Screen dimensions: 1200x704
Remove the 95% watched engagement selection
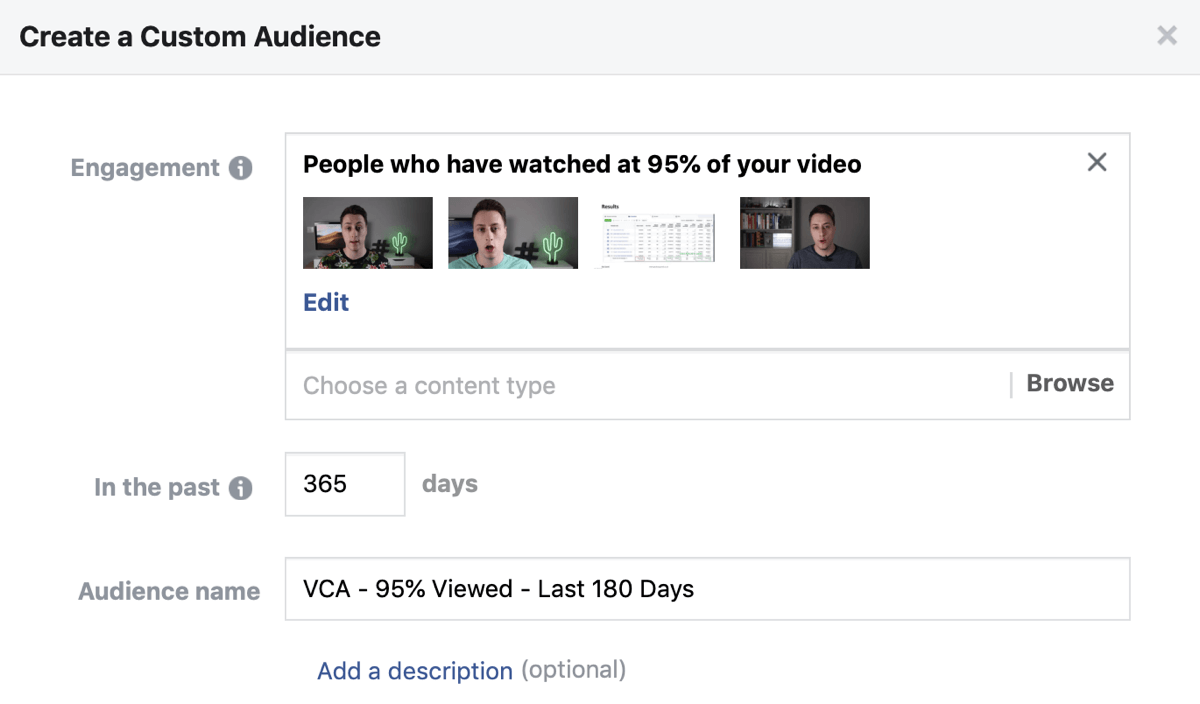click(x=1097, y=161)
